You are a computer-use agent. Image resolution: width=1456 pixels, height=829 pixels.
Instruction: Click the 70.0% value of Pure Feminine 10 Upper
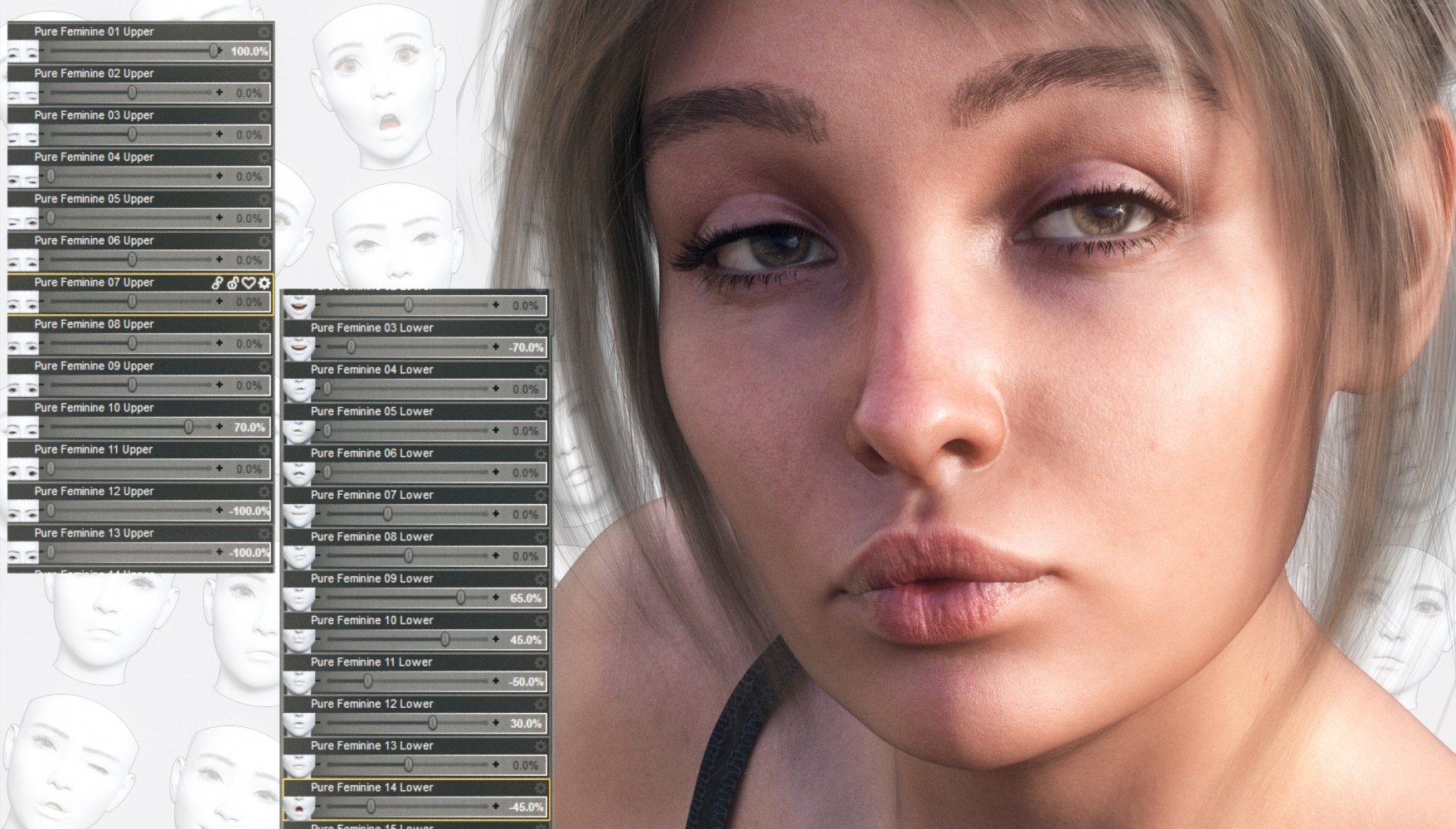click(250, 427)
